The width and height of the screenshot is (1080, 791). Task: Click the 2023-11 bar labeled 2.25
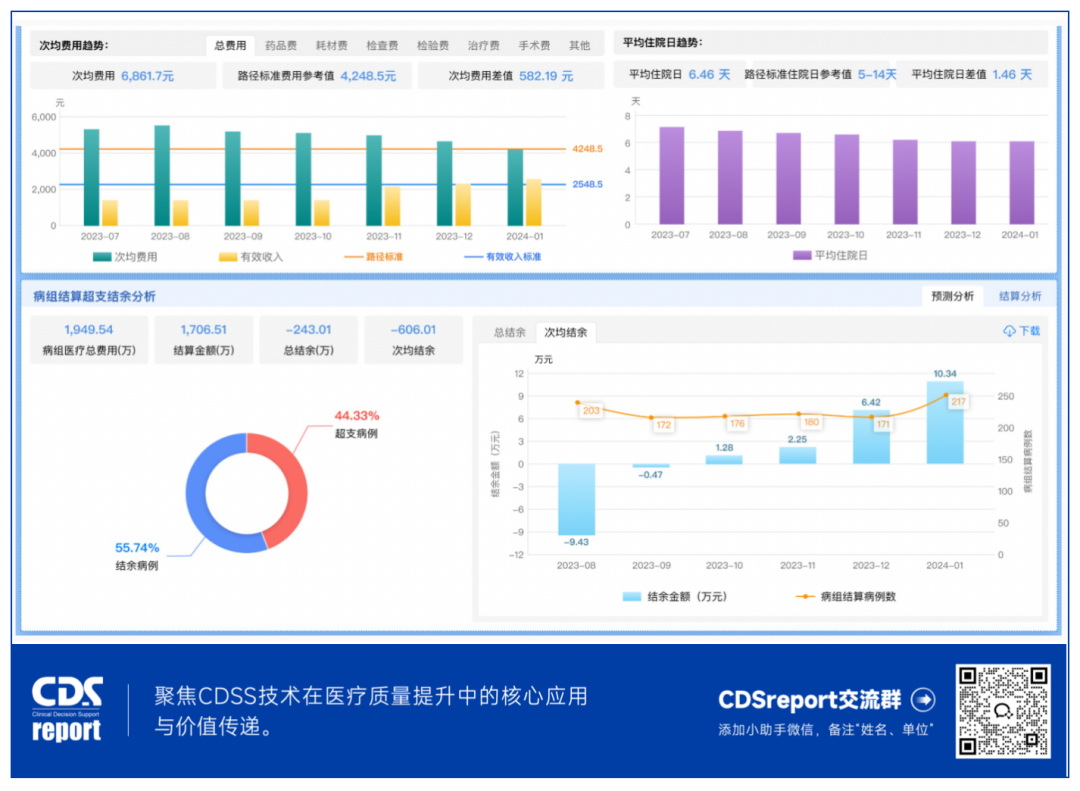click(798, 455)
